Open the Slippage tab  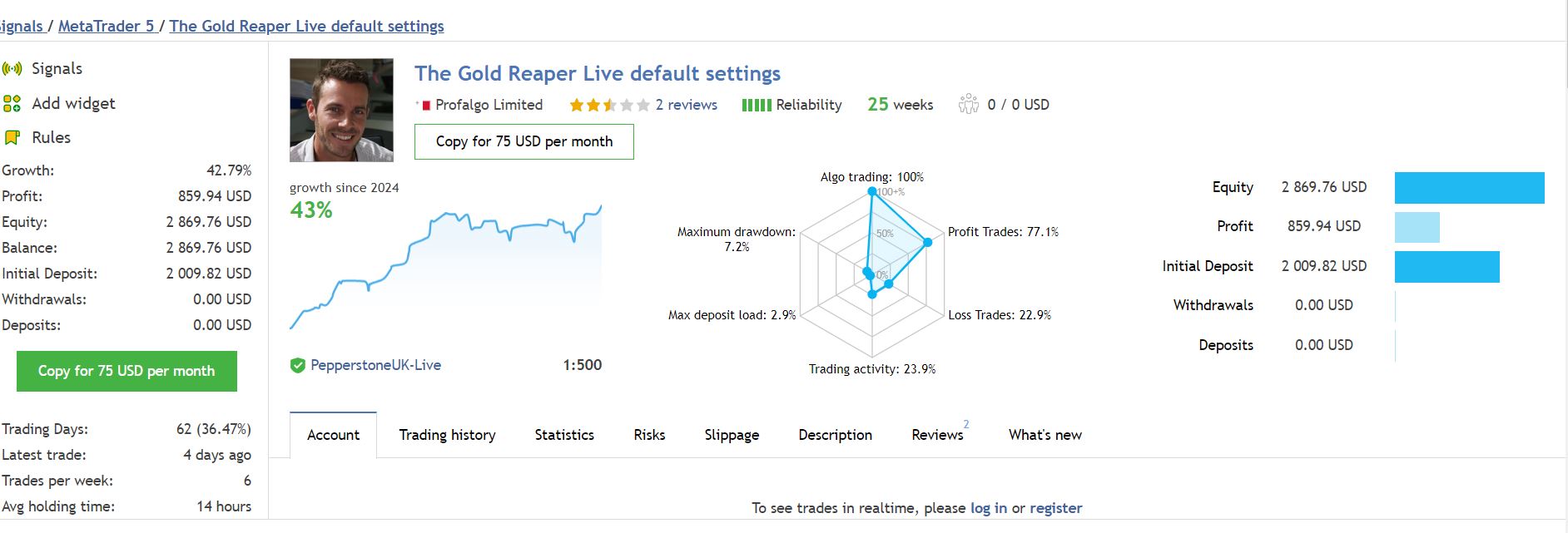pos(732,435)
